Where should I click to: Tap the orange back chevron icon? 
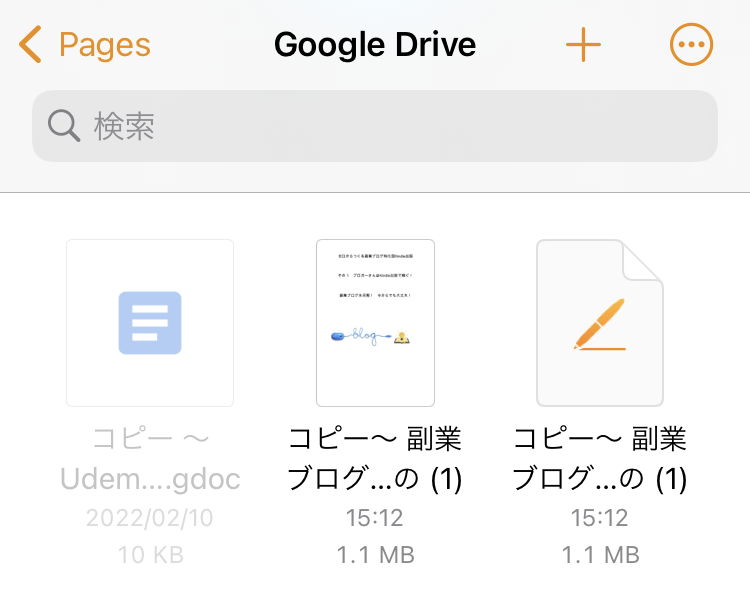pos(30,44)
